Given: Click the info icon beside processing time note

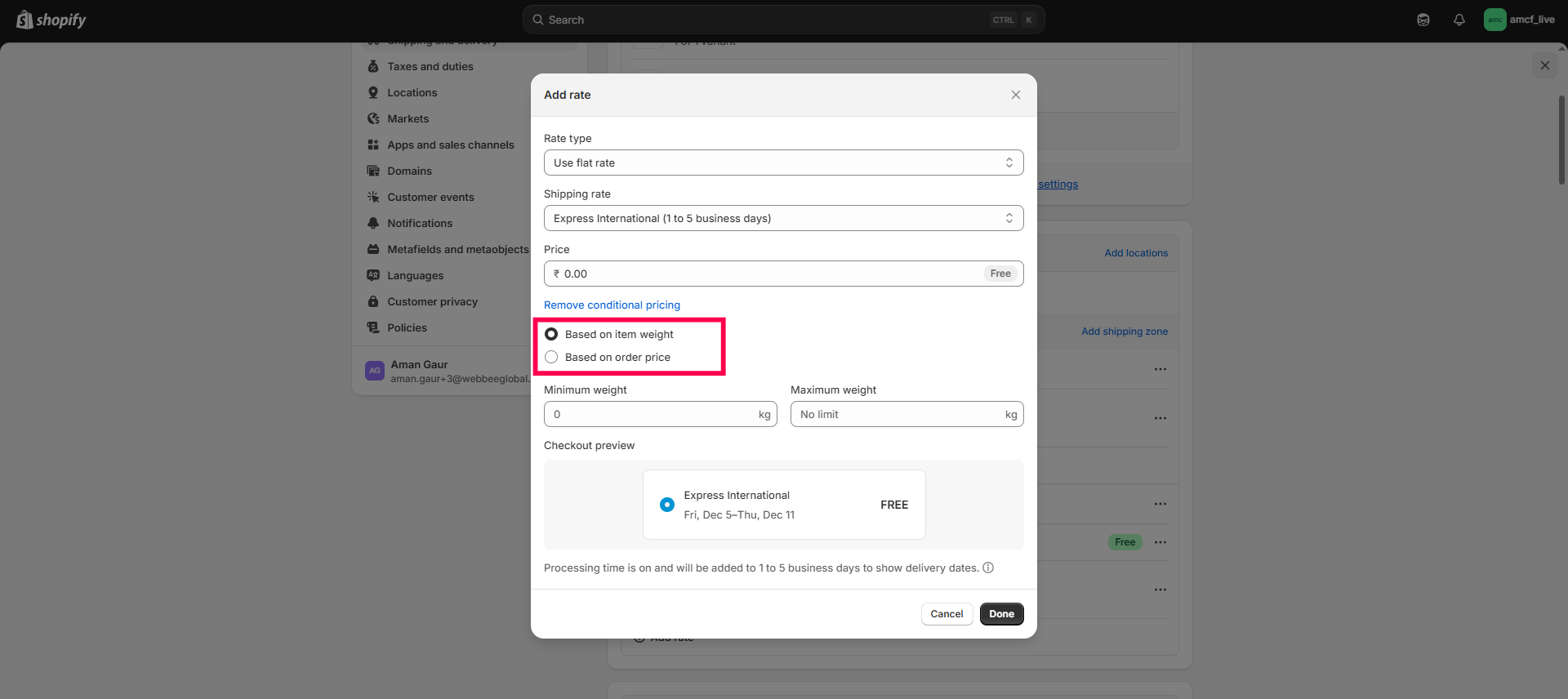Looking at the screenshot, I should pos(988,568).
